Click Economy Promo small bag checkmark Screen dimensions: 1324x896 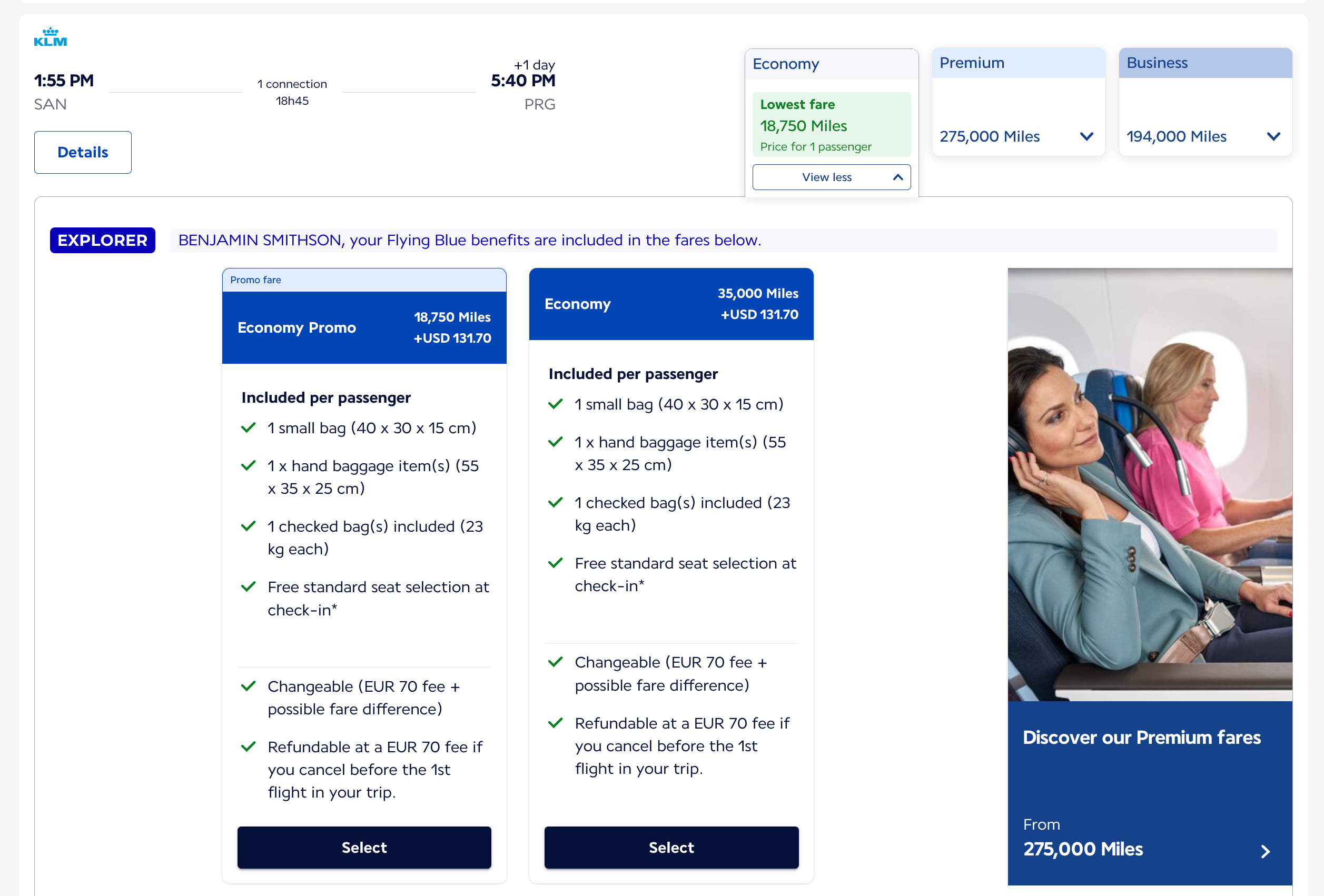(249, 428)
